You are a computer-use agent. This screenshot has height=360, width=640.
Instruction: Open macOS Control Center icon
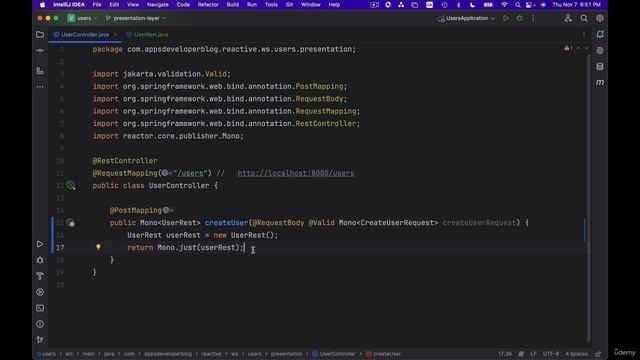[529, 4]
